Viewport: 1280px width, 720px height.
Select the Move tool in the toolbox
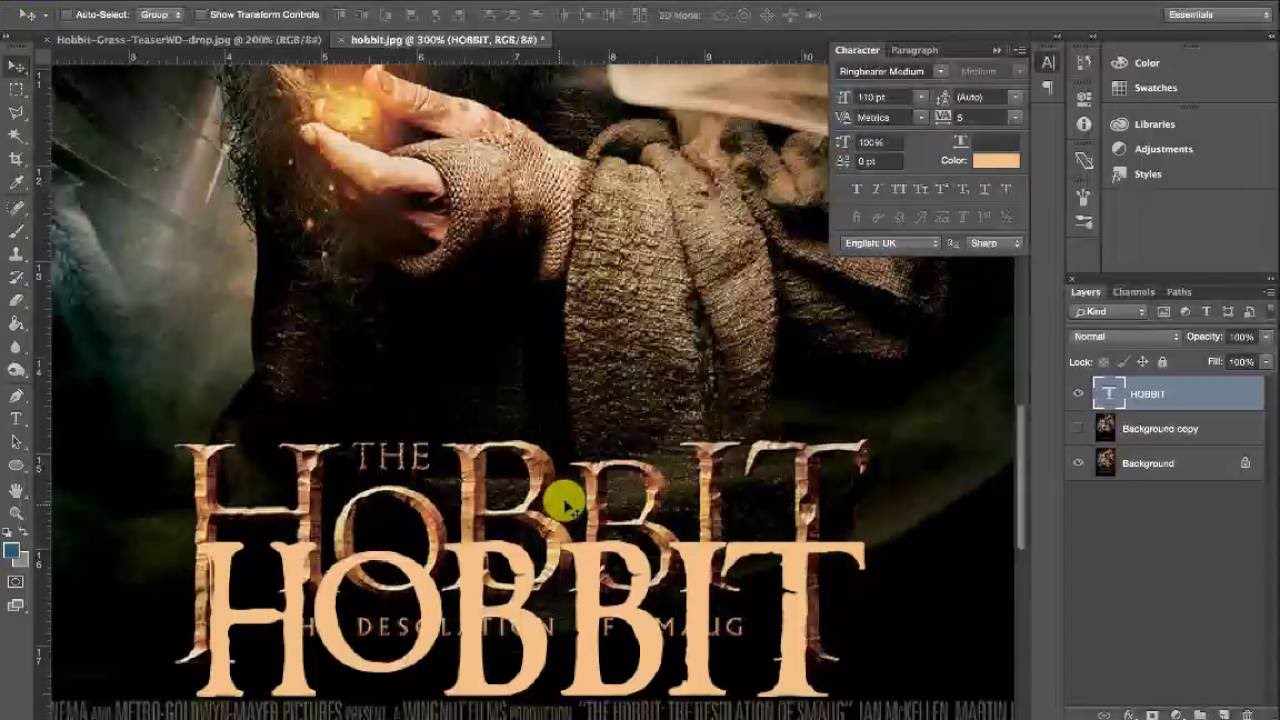[16, 66]
